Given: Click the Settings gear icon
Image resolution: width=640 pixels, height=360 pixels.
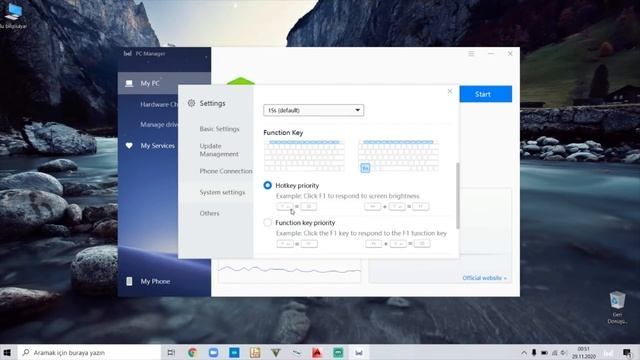Looking at the screenshot, I should [191, 103].
